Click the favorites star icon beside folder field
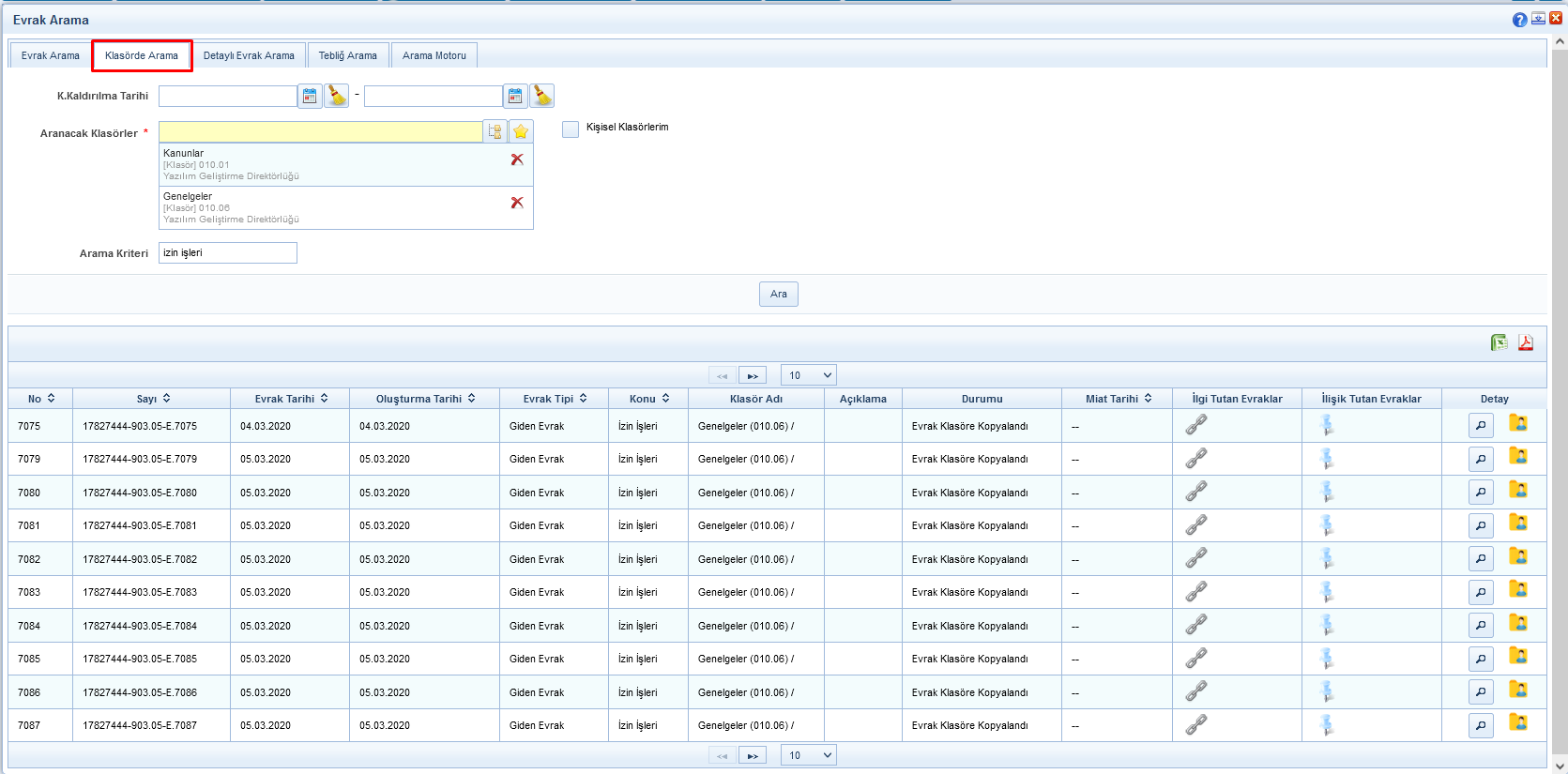Screen dimensions: 1568x774 tap(521, 131)
